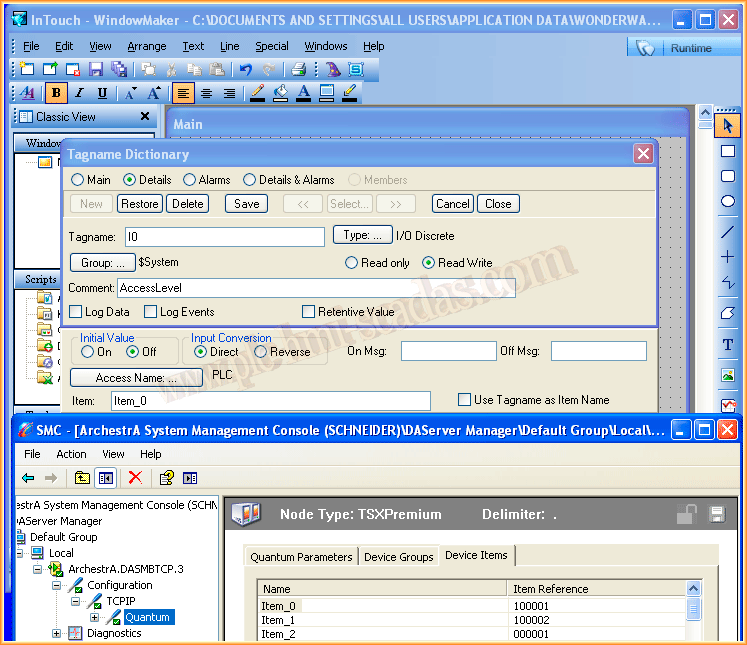The width and height of the screenshot is (747, 645).
Task: Click the Undo arrow in toolbar
Action: (x=245, y=69)
